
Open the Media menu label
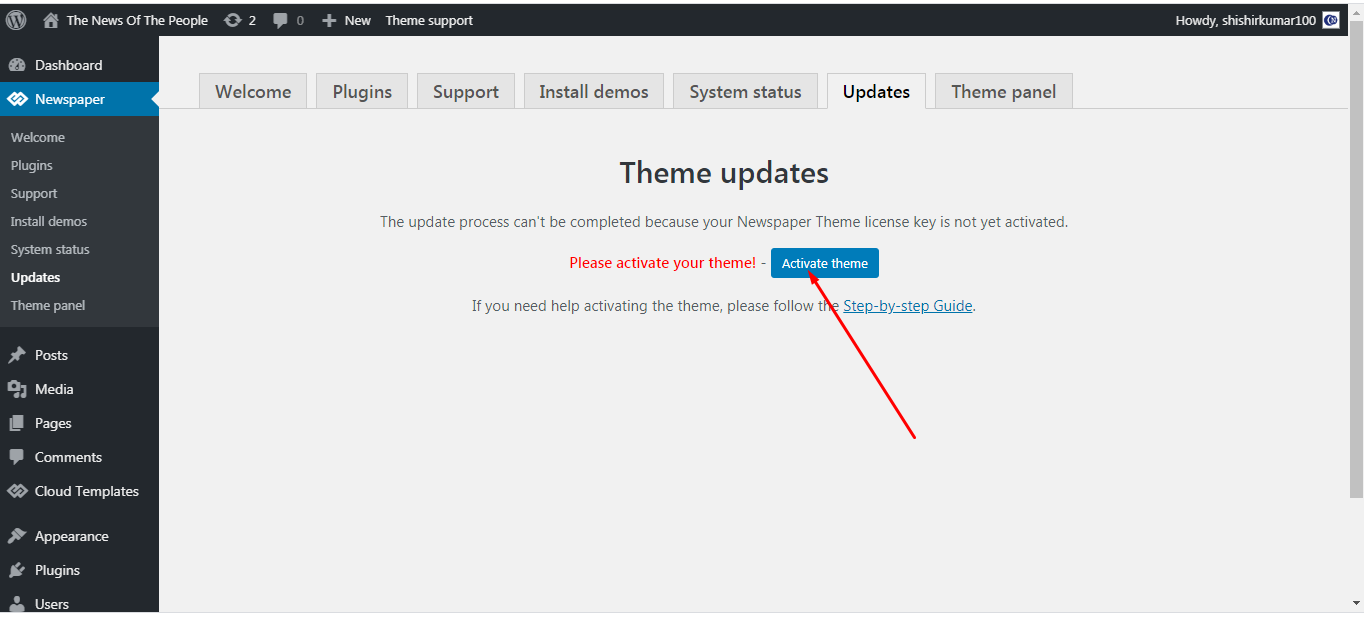(x=54, y=389)
